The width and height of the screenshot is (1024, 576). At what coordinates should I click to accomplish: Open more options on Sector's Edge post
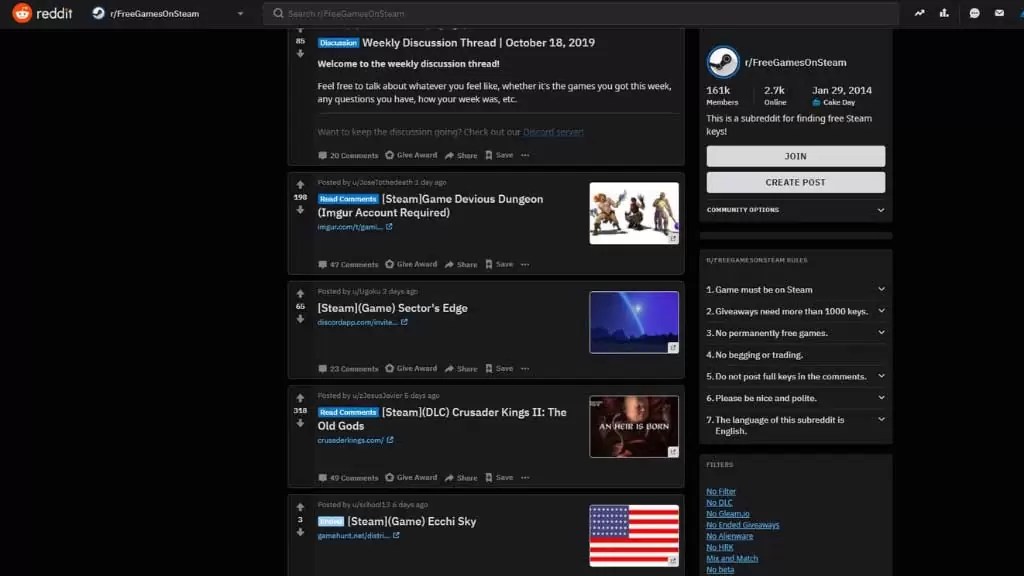[525, 368]
